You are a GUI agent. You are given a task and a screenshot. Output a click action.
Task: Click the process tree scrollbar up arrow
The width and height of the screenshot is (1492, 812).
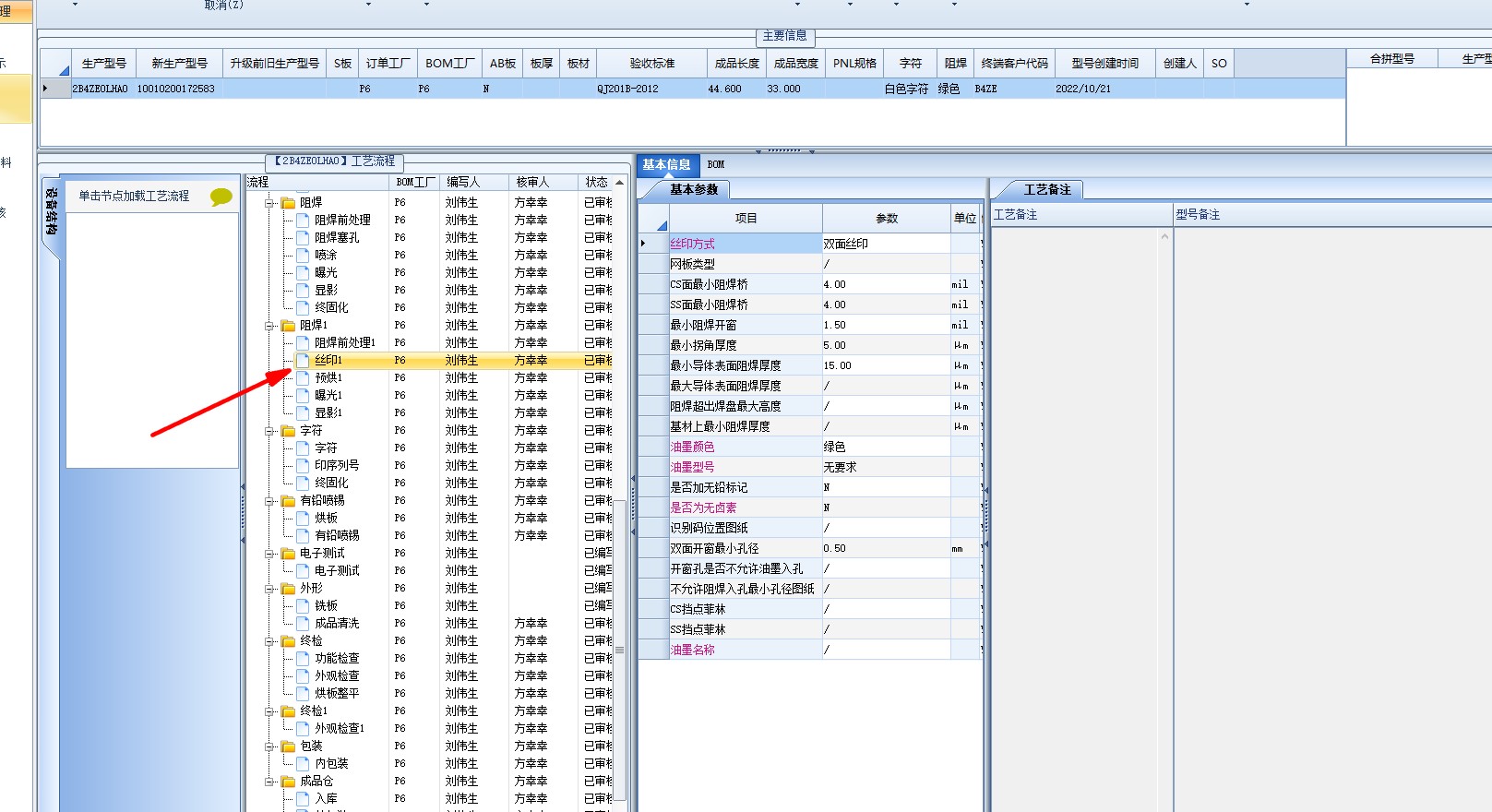(620, 183)
